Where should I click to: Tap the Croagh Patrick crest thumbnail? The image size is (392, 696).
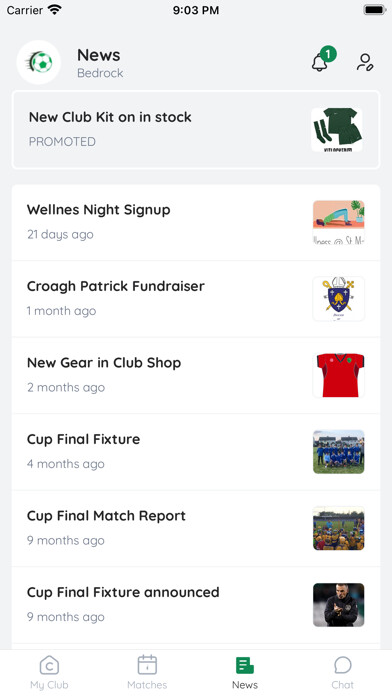click(339, 299)
